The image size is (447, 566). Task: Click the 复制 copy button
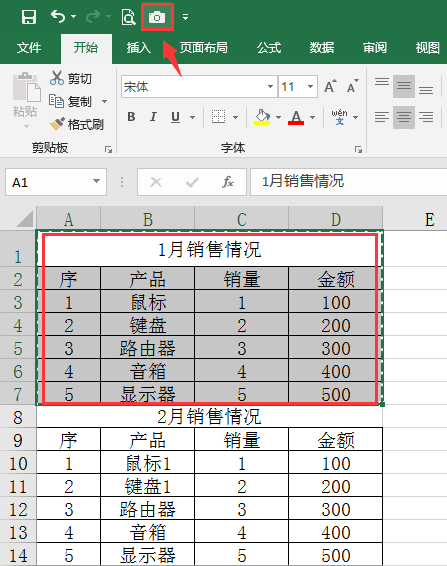pos(71,101)
